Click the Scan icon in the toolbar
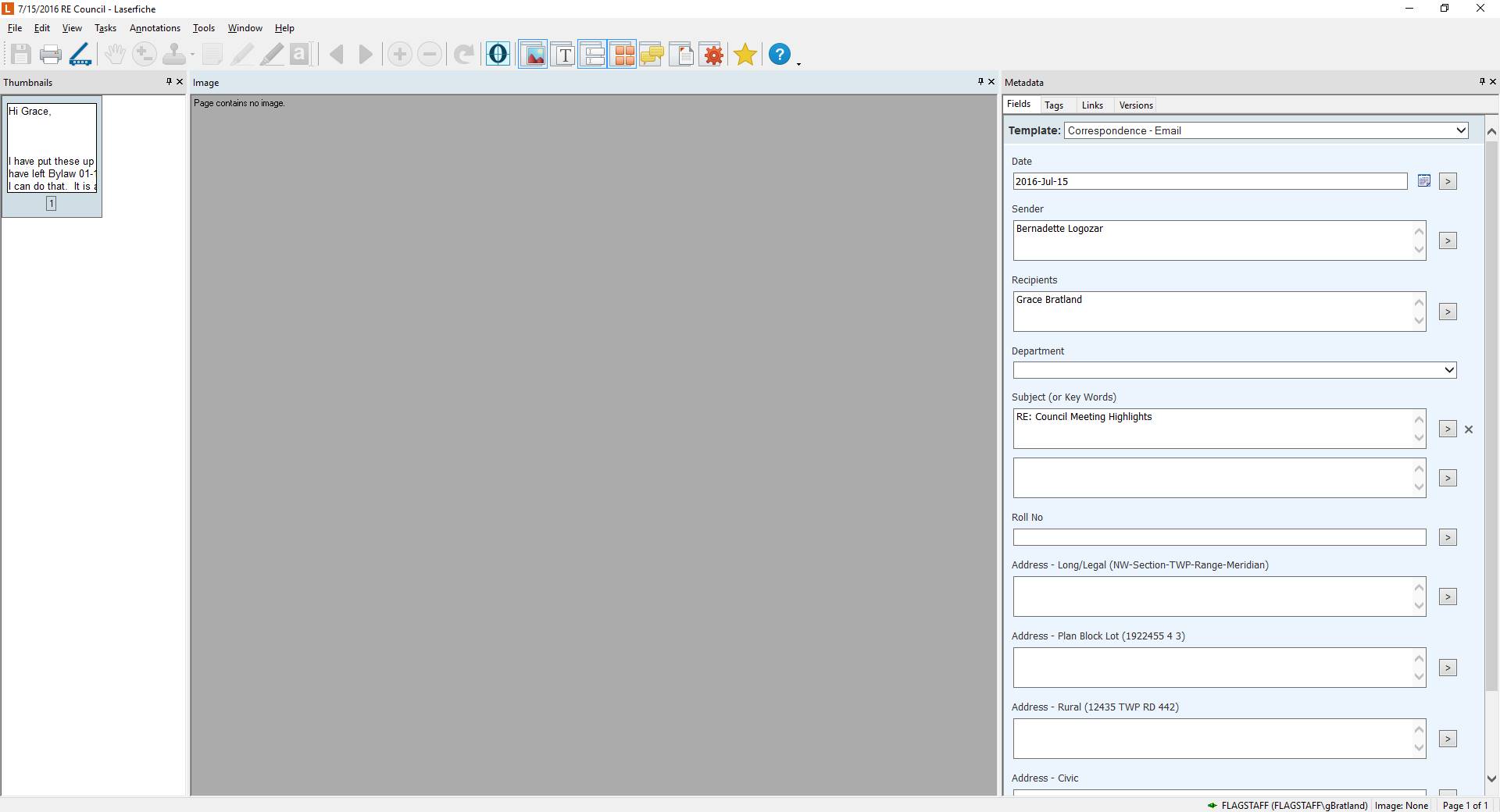Screen dimensions: 1500x812 click(80, 55)
